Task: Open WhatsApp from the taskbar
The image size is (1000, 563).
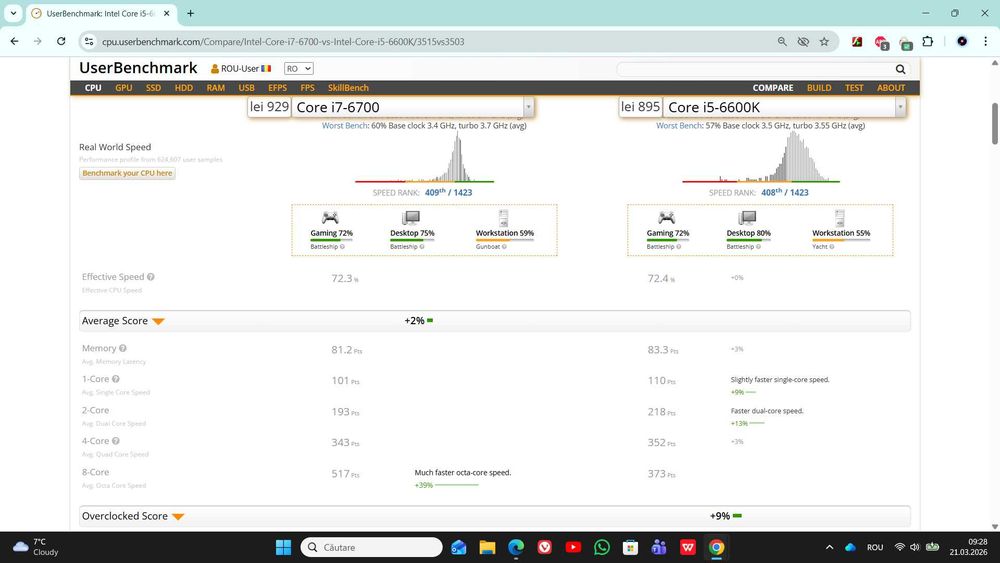Action: [601, 547]
